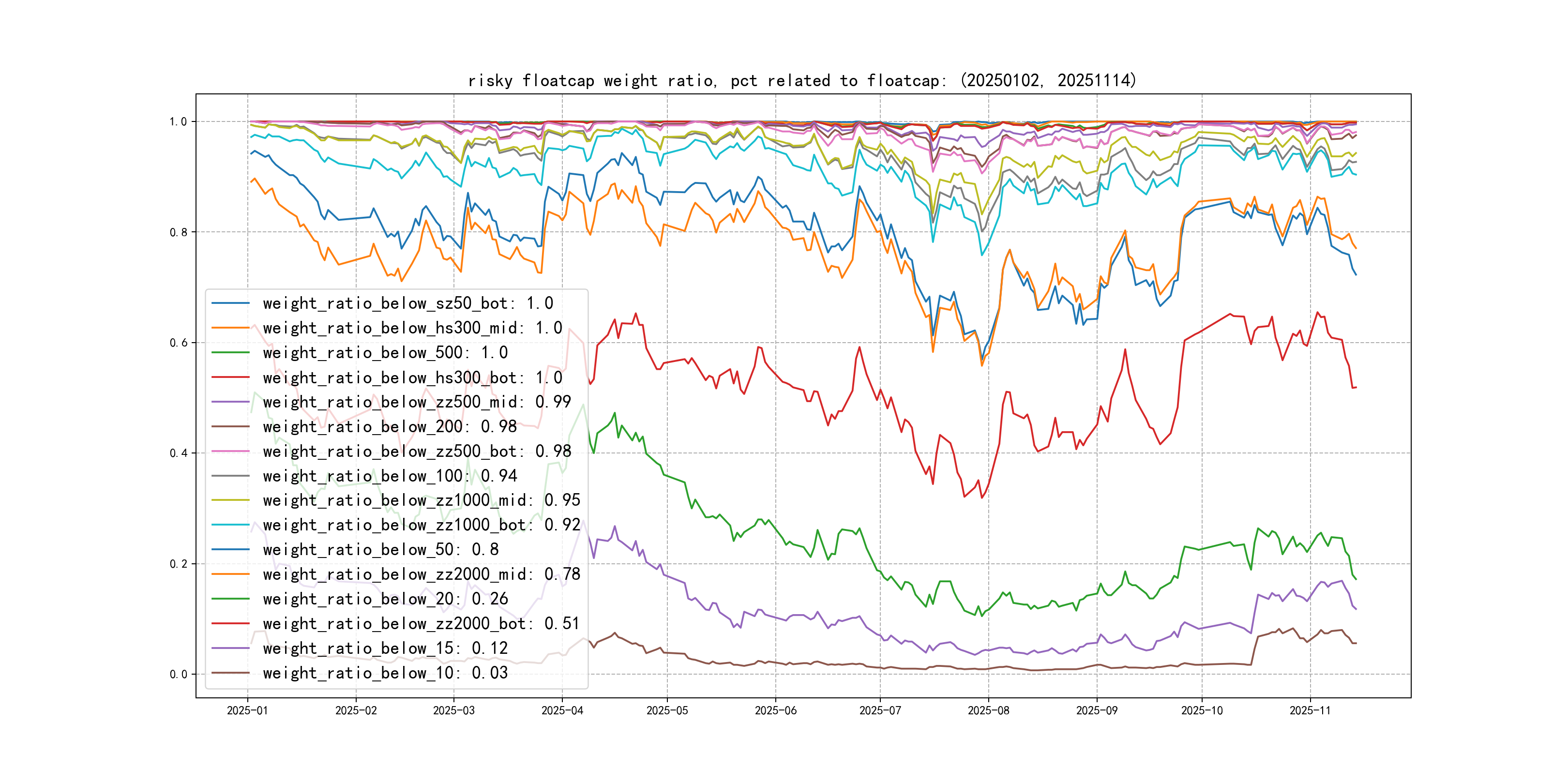Click the red weight_ratio_below_hs300_bot legend line swatch
The height and width of the screenshot is (784, 1568).
click(230, 377)
